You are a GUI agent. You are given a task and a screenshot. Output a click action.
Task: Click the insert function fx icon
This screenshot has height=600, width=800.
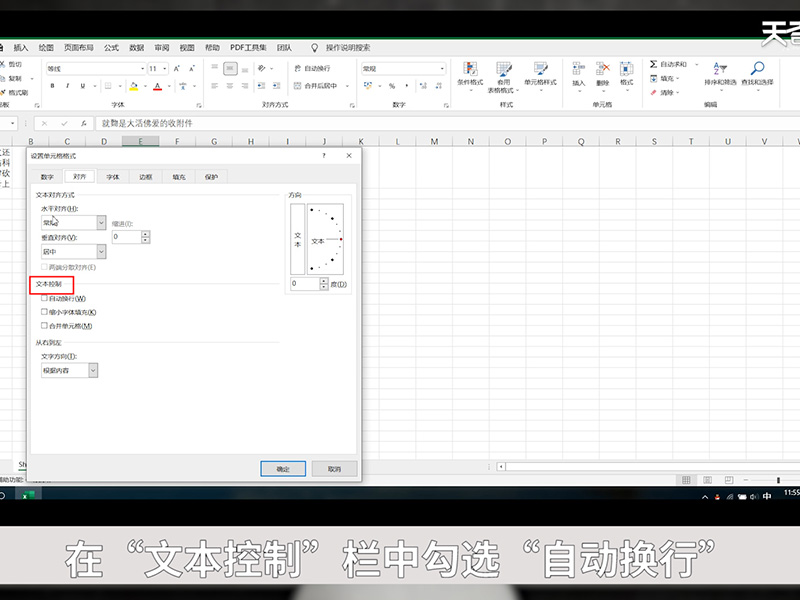click(83, 123)
